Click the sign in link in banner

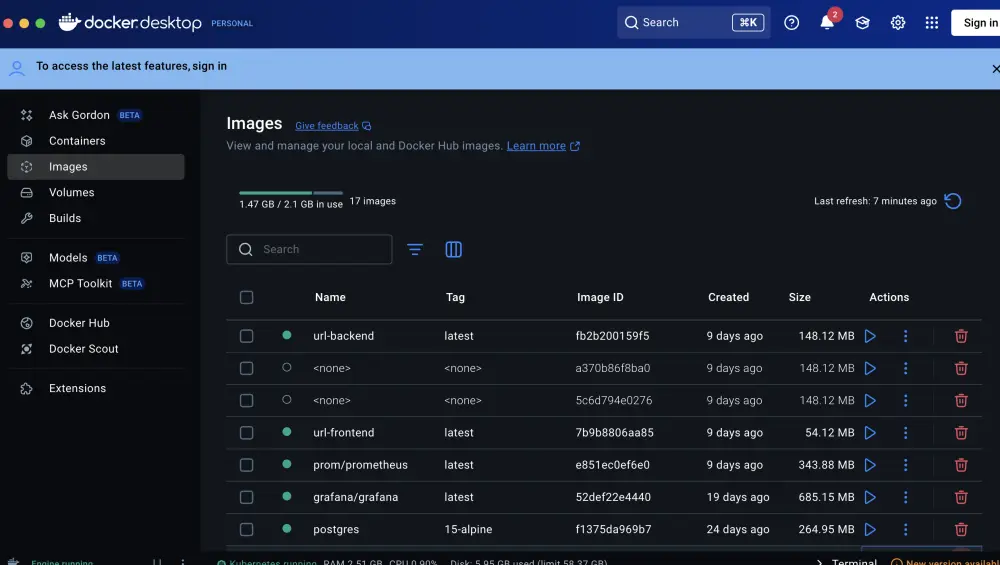tap(209, 66)
